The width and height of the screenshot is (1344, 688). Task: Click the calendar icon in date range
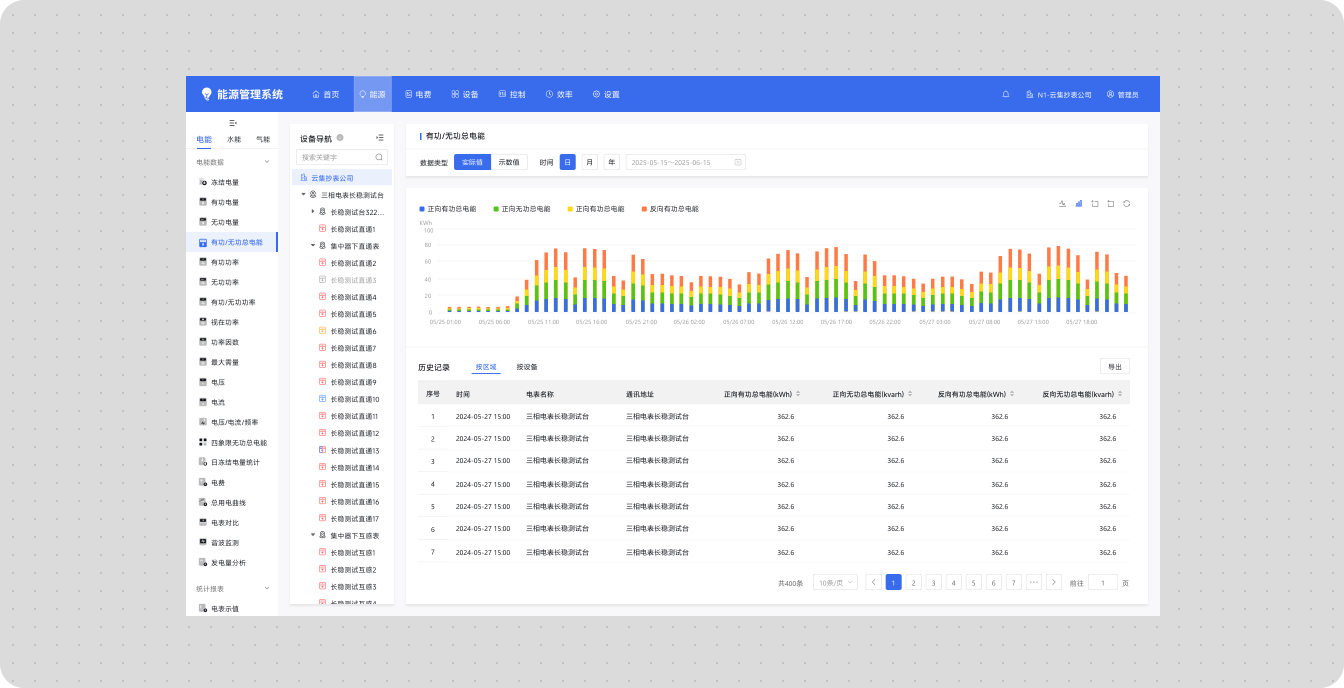click(738, 162)
